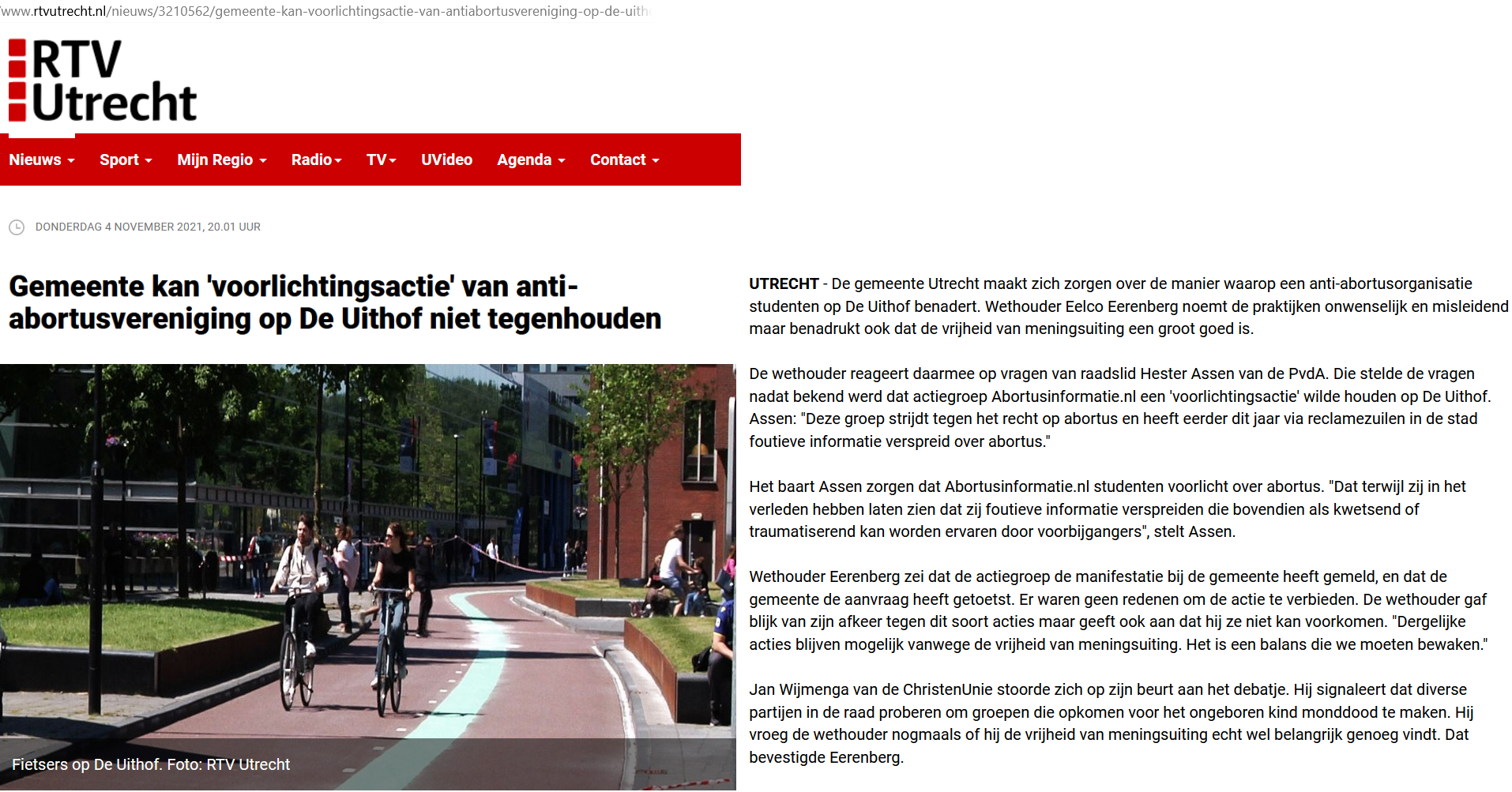Open the Nieuws dropdown menu

click(x=42, y=160)
